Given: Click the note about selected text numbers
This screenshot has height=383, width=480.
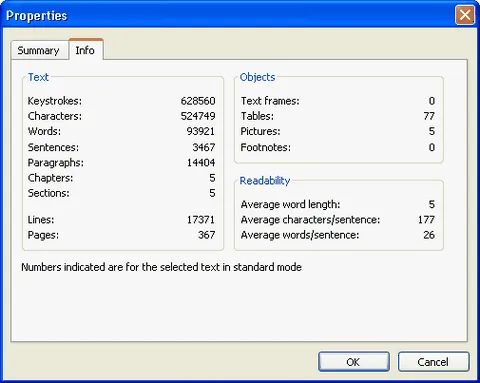Looking at the screenshot, I should [161, 267].
